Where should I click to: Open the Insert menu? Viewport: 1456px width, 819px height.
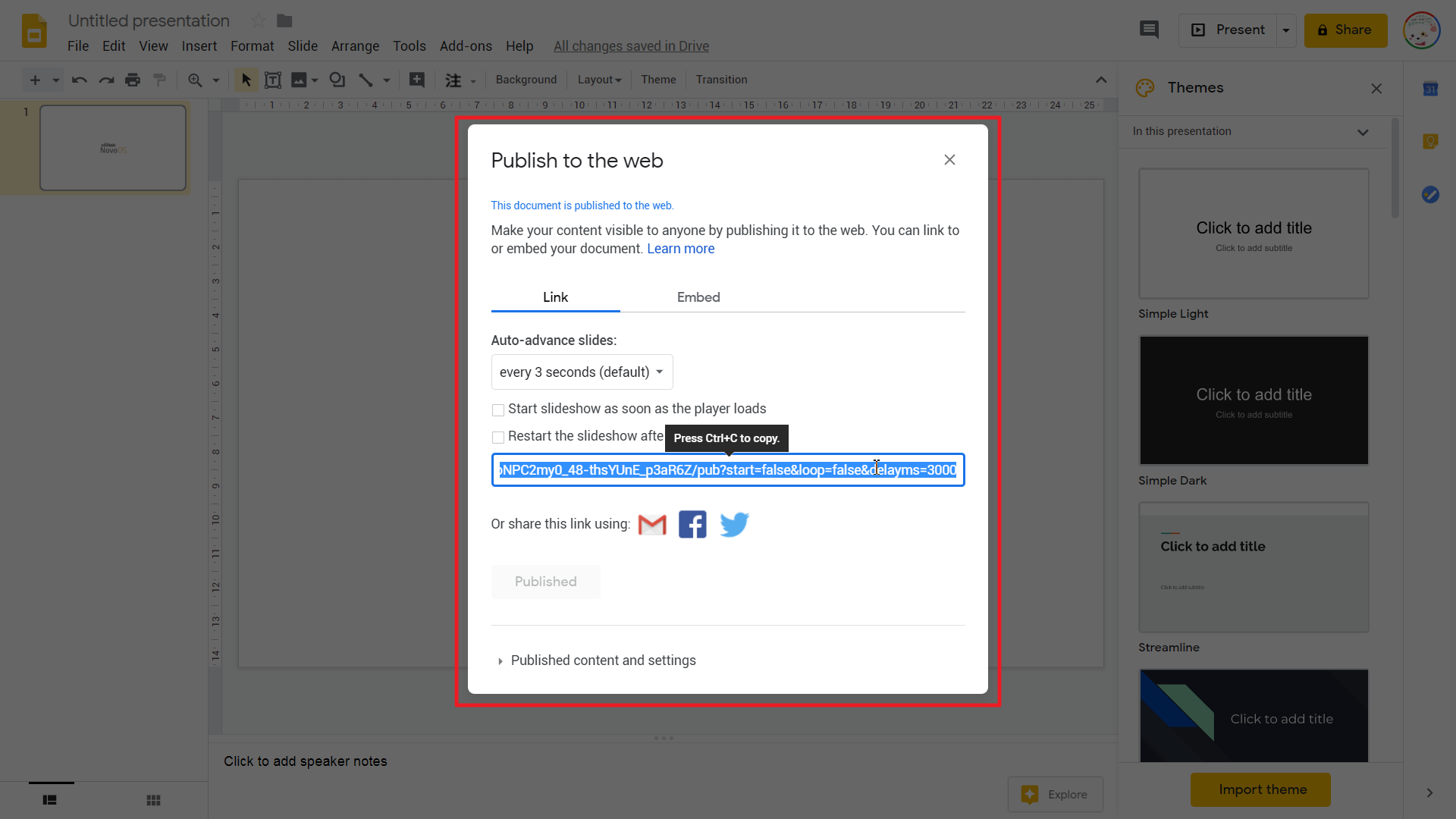pyautogui.click(x=199, y=46)
